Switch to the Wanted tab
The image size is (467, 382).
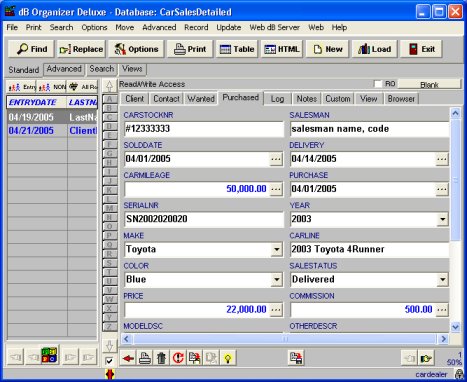click(201, 99)
